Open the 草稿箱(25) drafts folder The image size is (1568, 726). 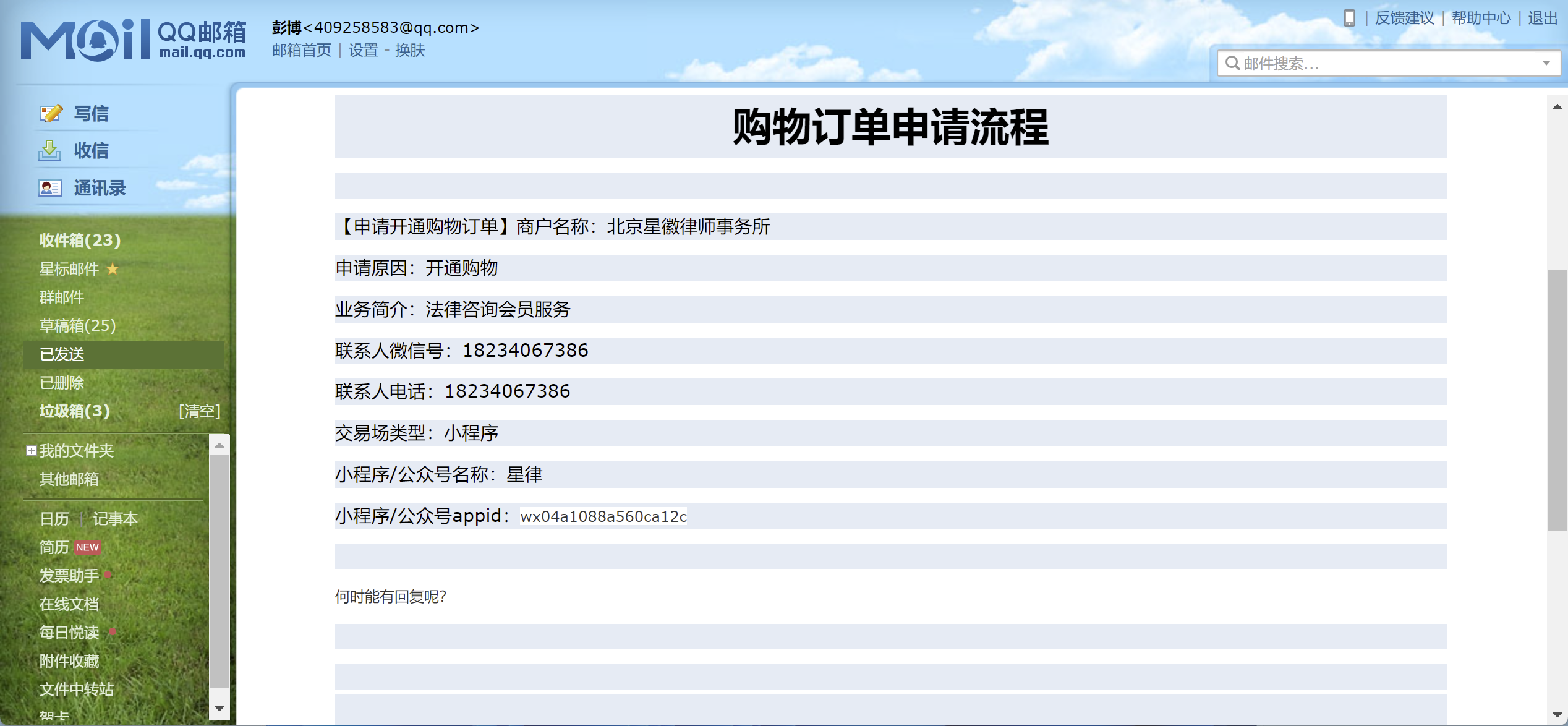point(77,325)
